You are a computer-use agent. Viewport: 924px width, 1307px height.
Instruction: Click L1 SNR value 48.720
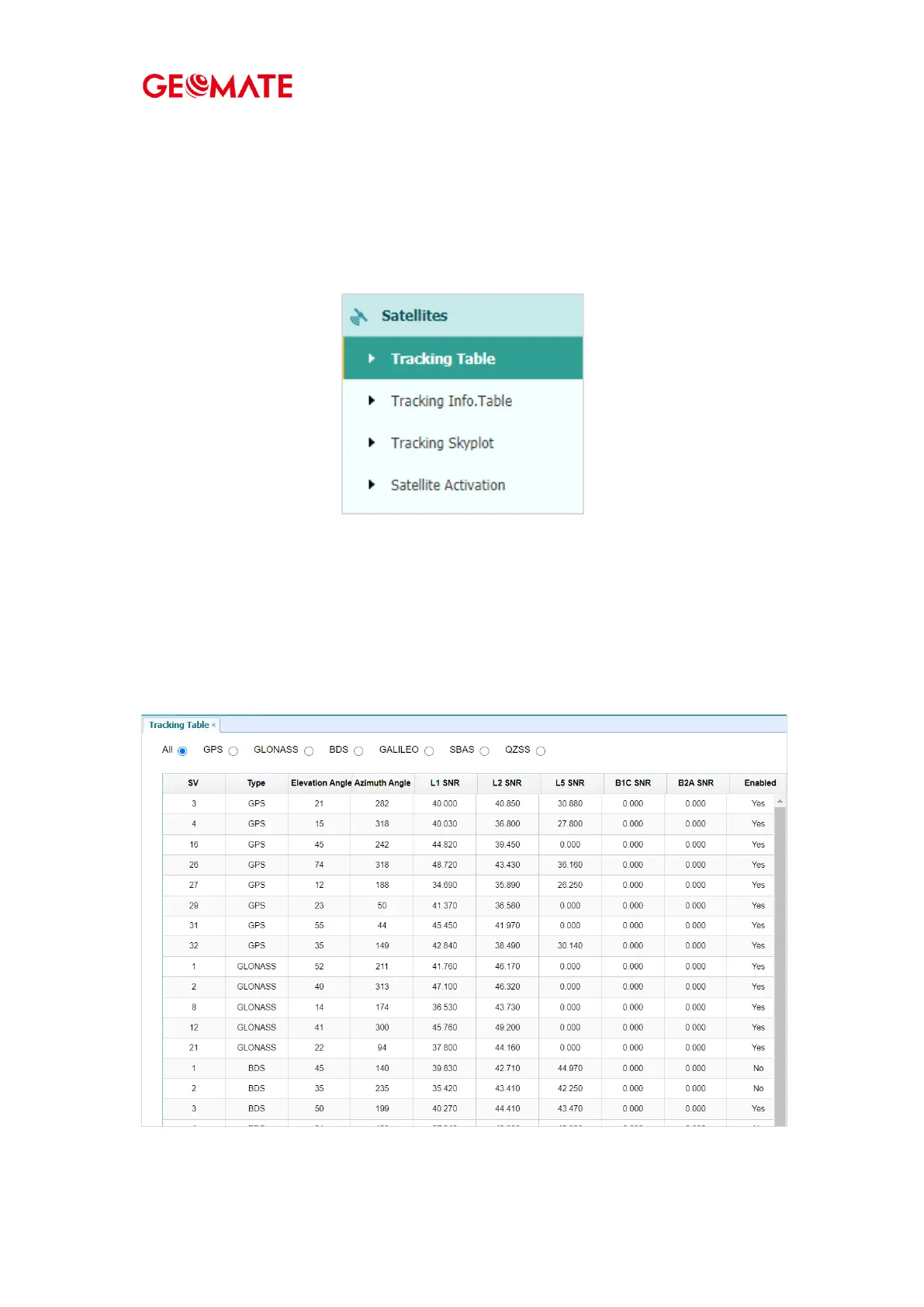tap(445, 865)
